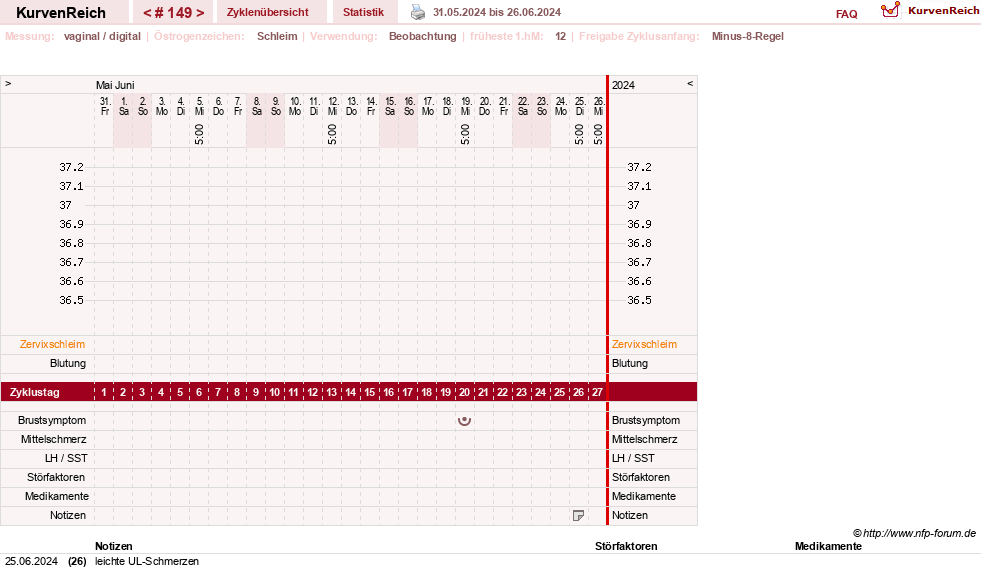This screenshot has height=585, width=981.
Task: Click the KurvenReich title
Action: pos(61,13)
